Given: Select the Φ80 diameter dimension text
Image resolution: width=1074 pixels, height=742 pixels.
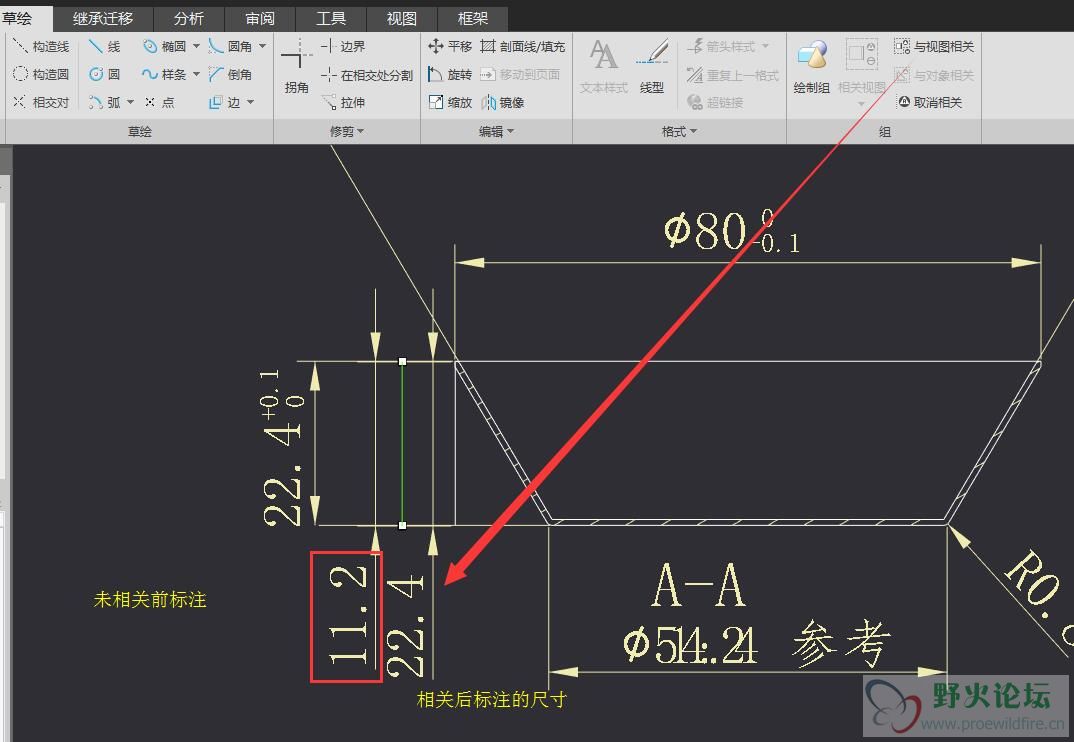Looking at the screenshot, I should tap(731, 231).
